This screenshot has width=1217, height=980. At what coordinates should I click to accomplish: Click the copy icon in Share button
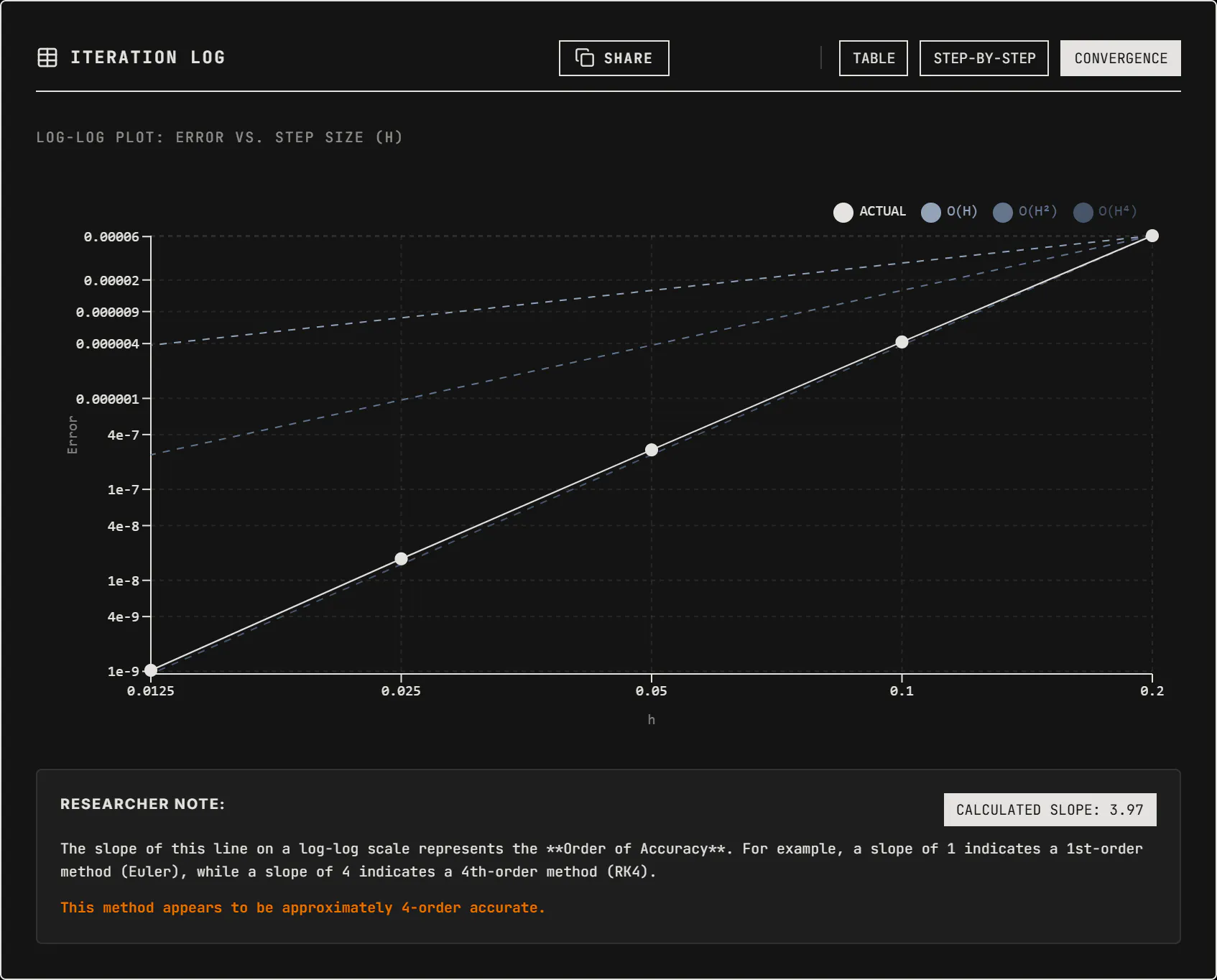click(x=585, y=57)
